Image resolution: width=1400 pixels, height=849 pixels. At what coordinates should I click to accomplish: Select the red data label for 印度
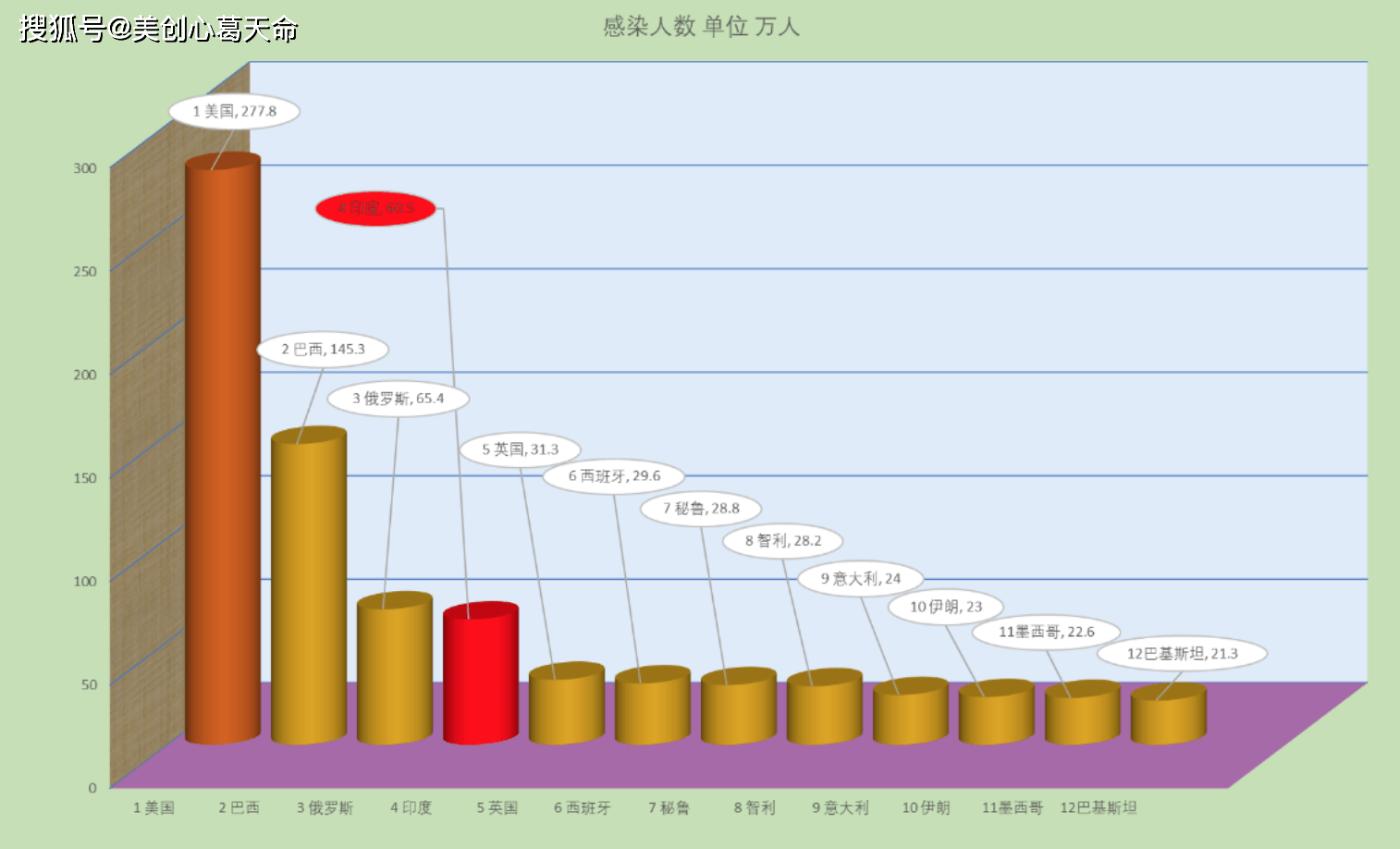[x=375, y=208]
